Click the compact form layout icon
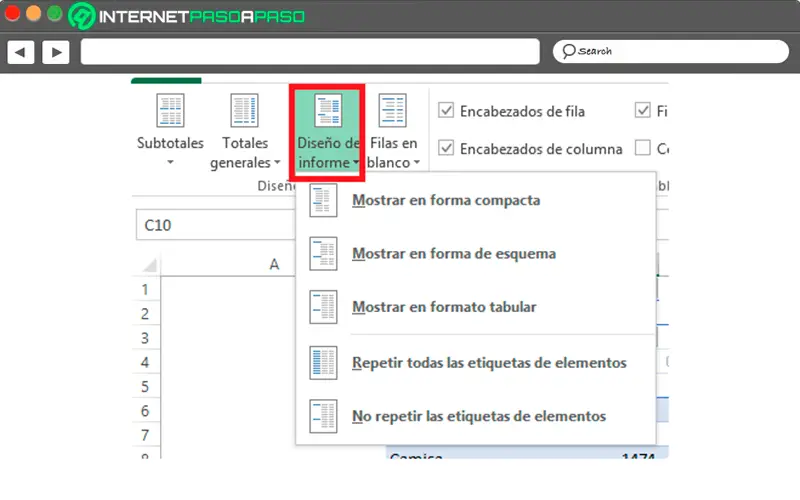 pos(323,200)
